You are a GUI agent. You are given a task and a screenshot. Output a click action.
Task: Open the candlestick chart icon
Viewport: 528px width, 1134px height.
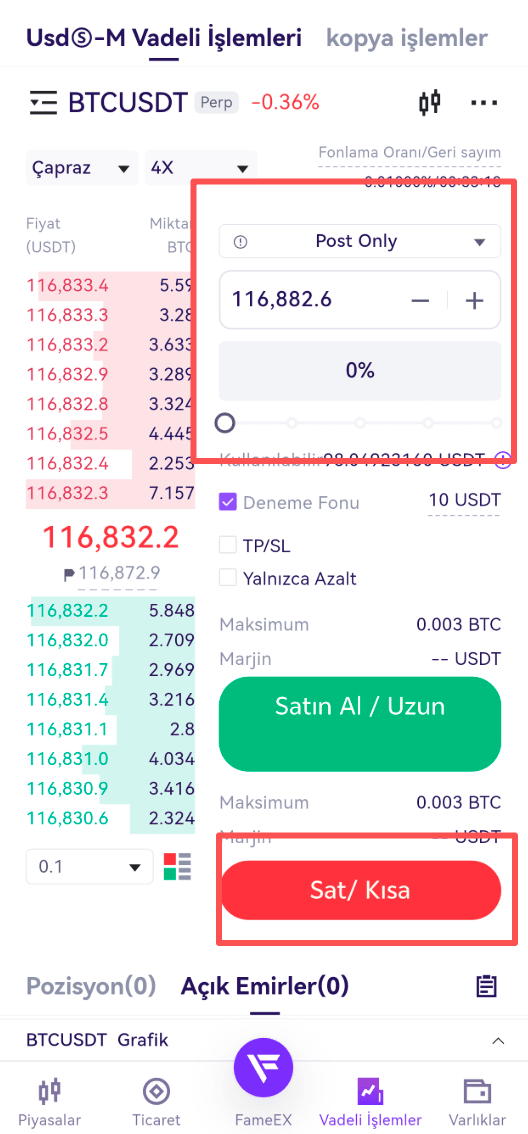(x=430, y=103)
